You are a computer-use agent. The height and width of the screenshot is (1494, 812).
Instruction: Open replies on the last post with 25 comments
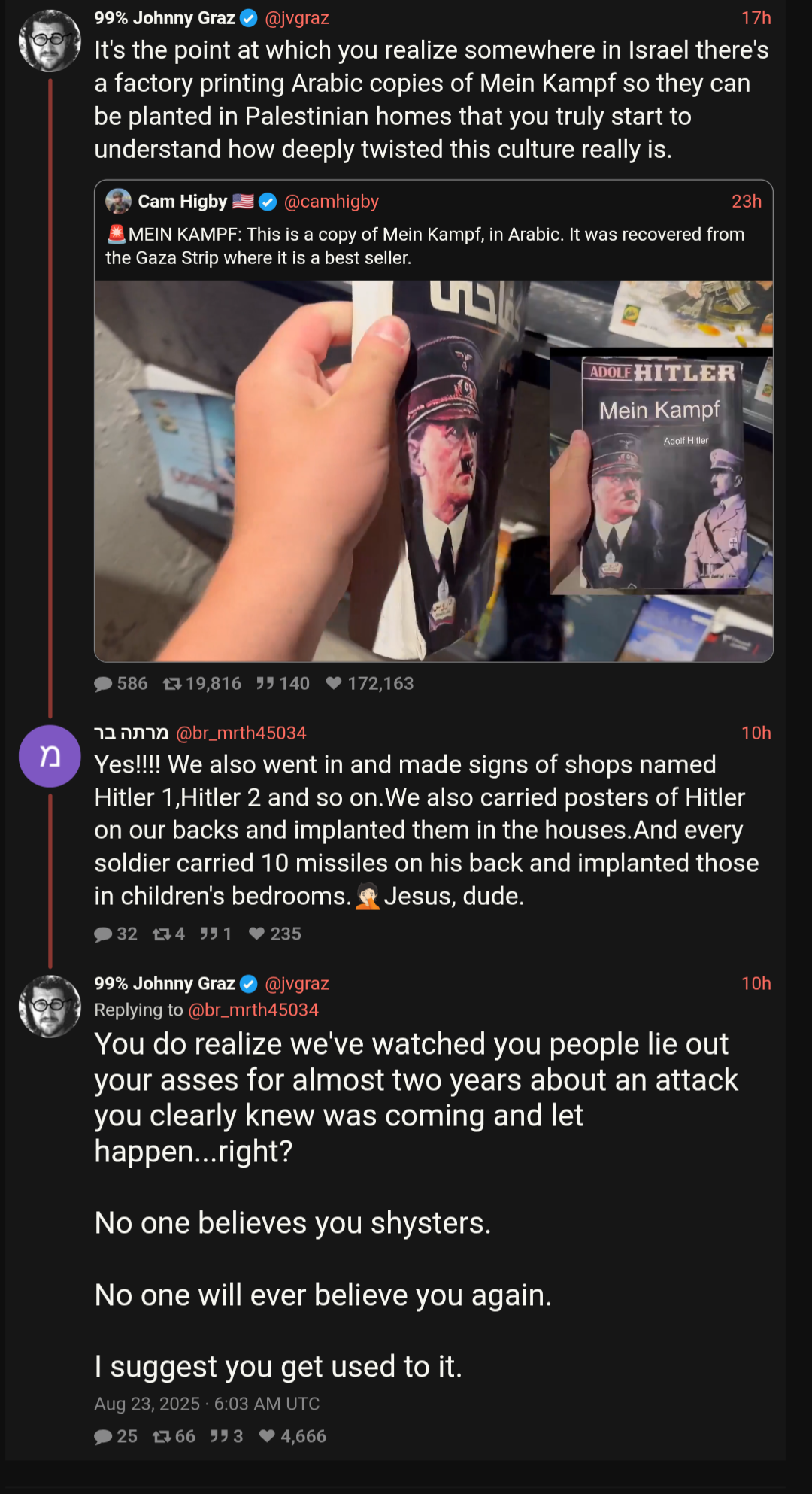[x=103, y=1437]
